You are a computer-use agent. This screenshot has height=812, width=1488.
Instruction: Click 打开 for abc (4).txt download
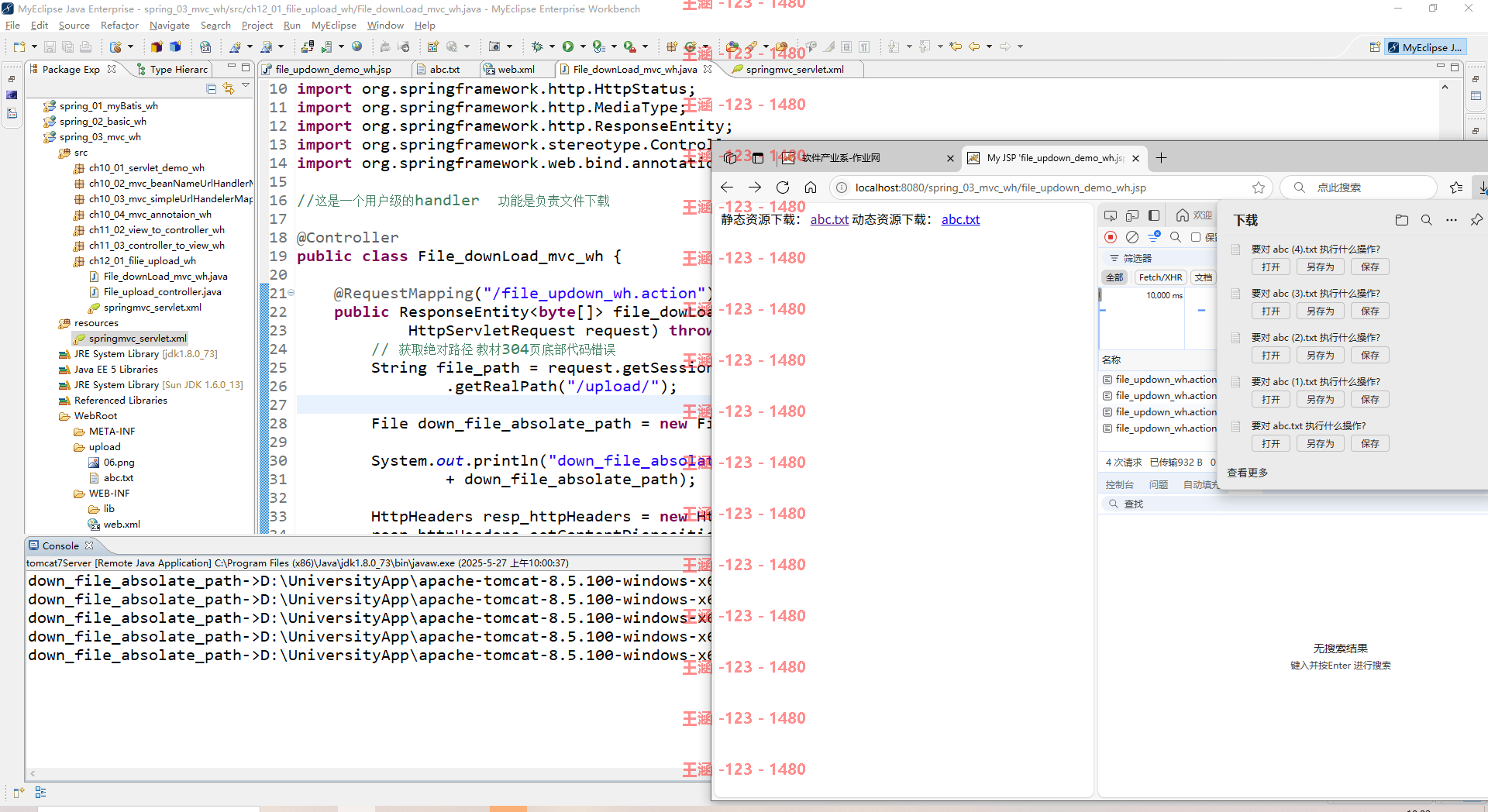pos(1271,267)
